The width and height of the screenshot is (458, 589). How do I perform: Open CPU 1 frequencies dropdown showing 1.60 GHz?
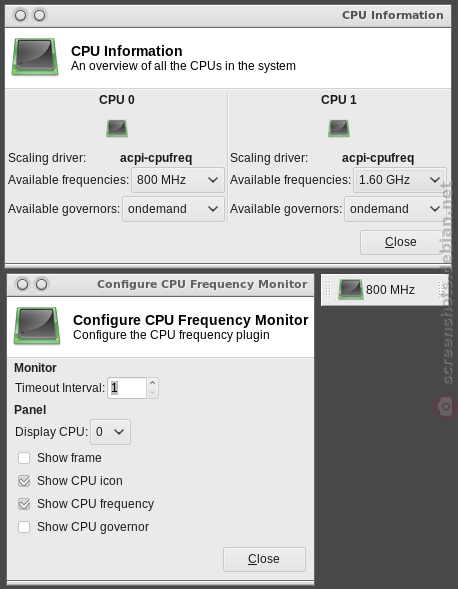(x=400, y=180)
